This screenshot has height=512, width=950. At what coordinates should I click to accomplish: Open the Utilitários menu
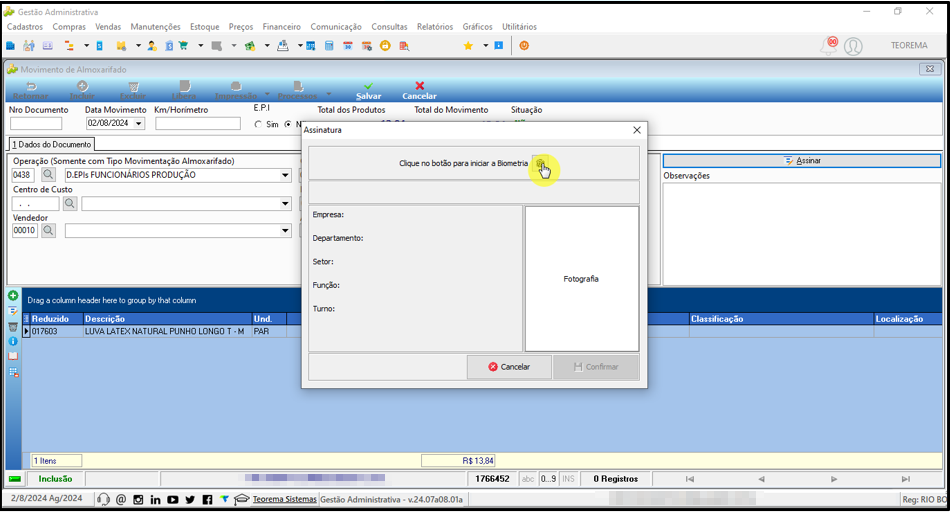click(x=519, y=27)
